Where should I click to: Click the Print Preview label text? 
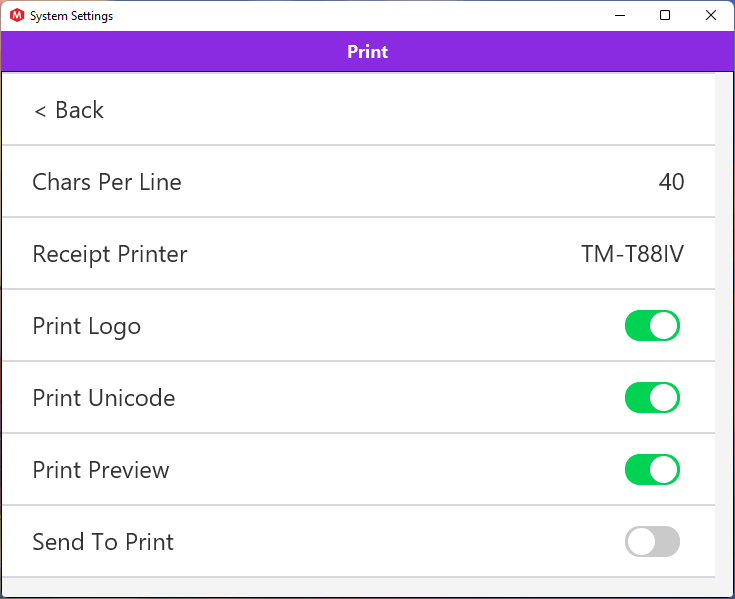101,470
